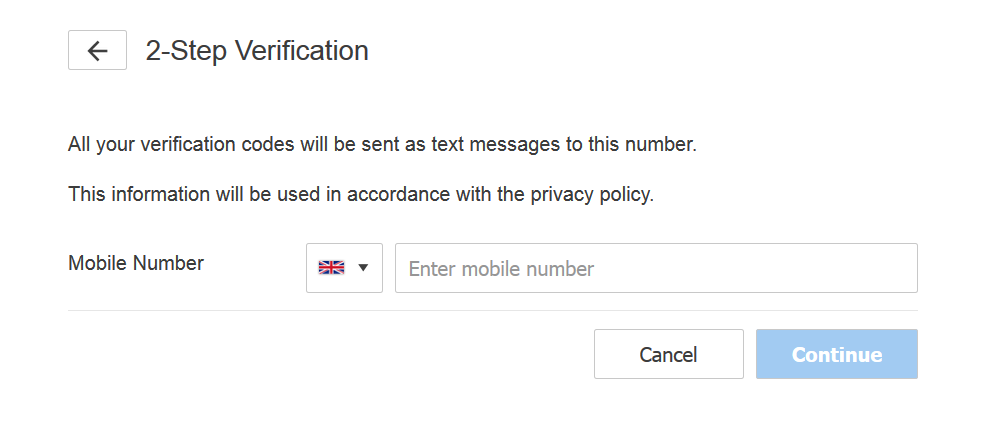
Task: Click the privacy information sentence
Action: click(361, 195)
